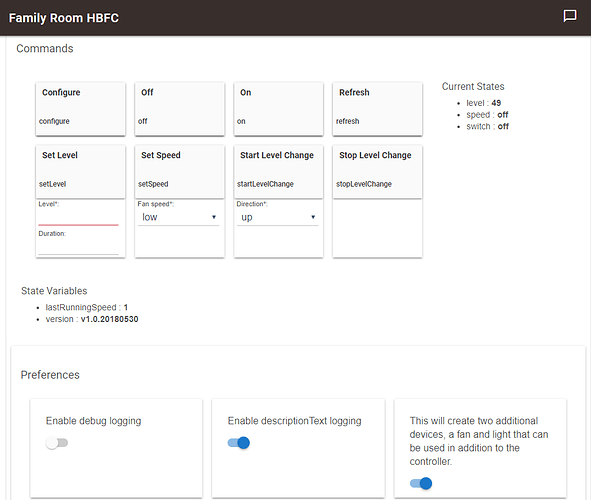Click the Direction dropdown arrow
The image size is (591, 500).
coord(313,217)
